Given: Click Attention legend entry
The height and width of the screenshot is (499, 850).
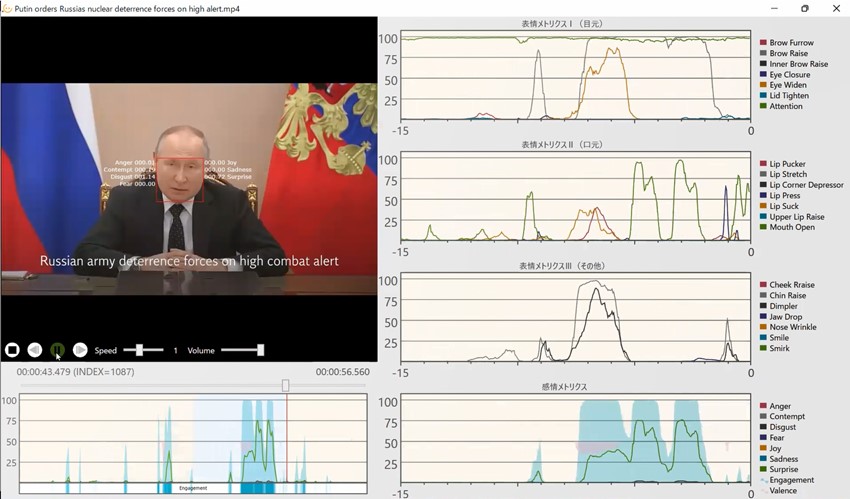Looking at the screenshot, I should click(781, 106).
